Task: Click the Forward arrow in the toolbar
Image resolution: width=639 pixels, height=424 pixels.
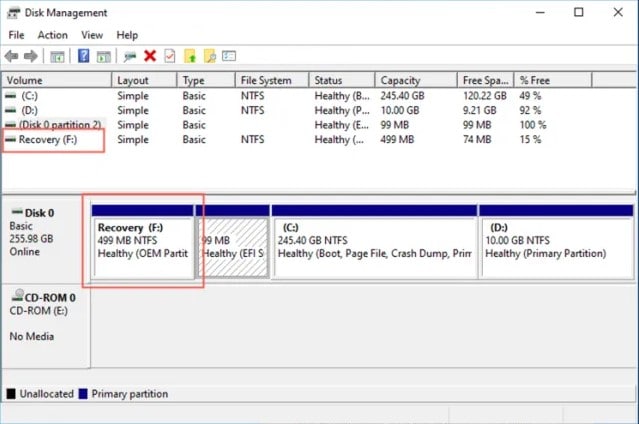Action: 30,56
